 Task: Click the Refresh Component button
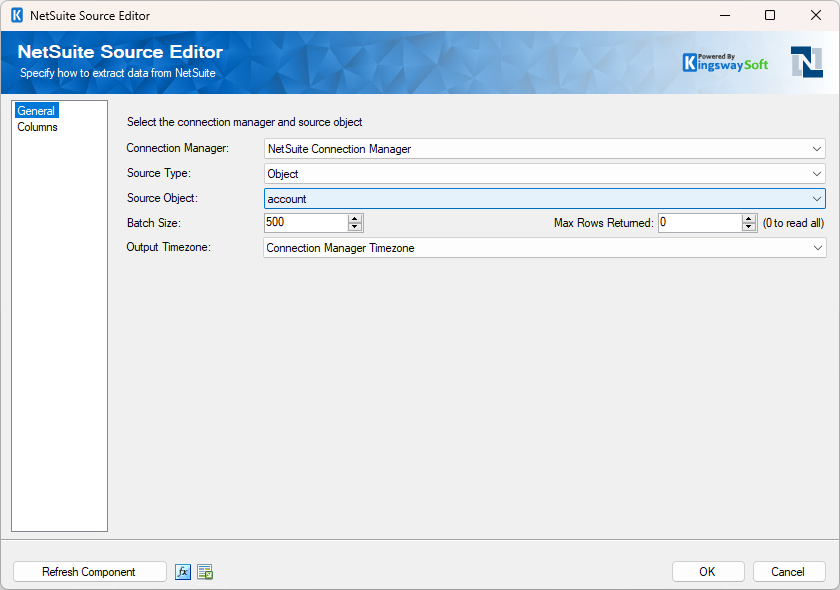[x=89, y=572]
